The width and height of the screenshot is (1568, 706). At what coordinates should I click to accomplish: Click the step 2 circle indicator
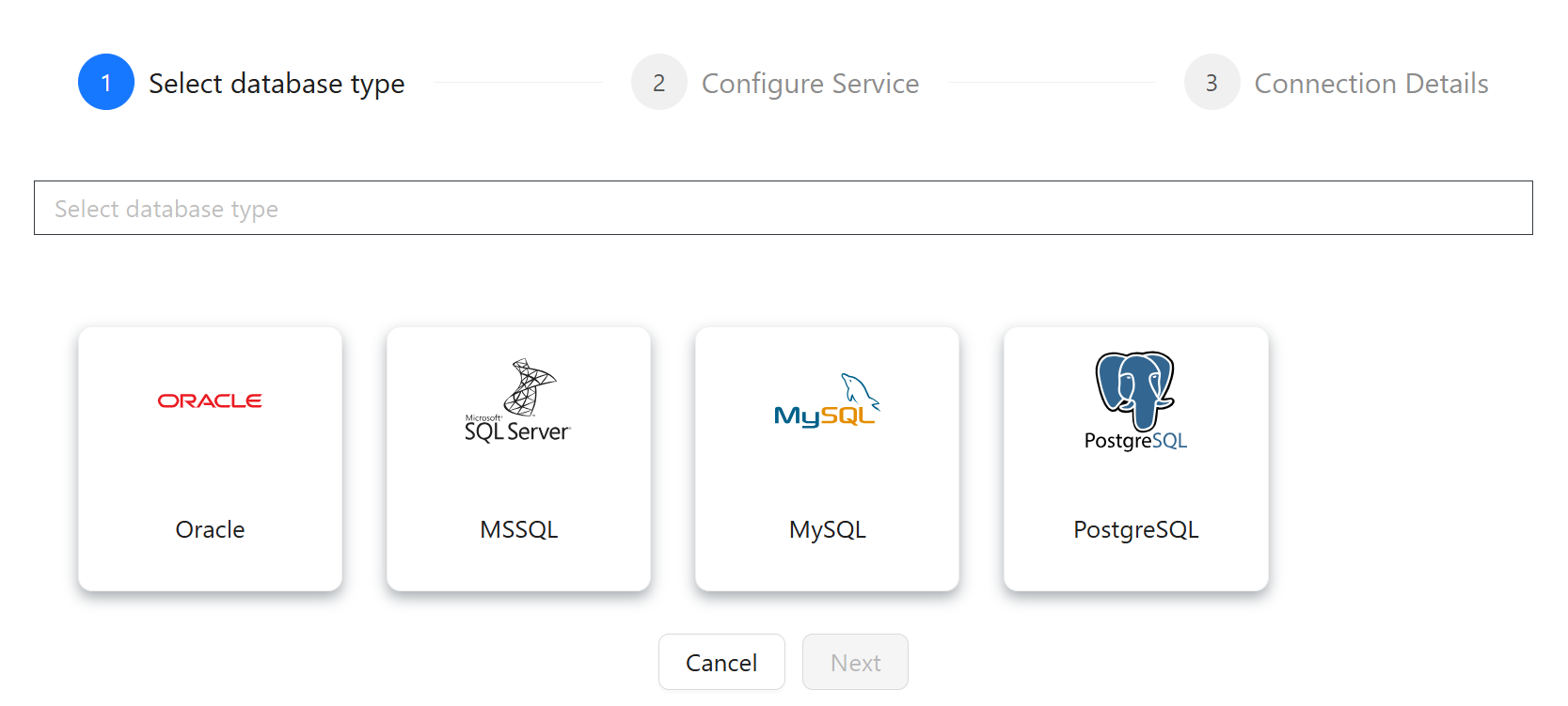(659, 82)
